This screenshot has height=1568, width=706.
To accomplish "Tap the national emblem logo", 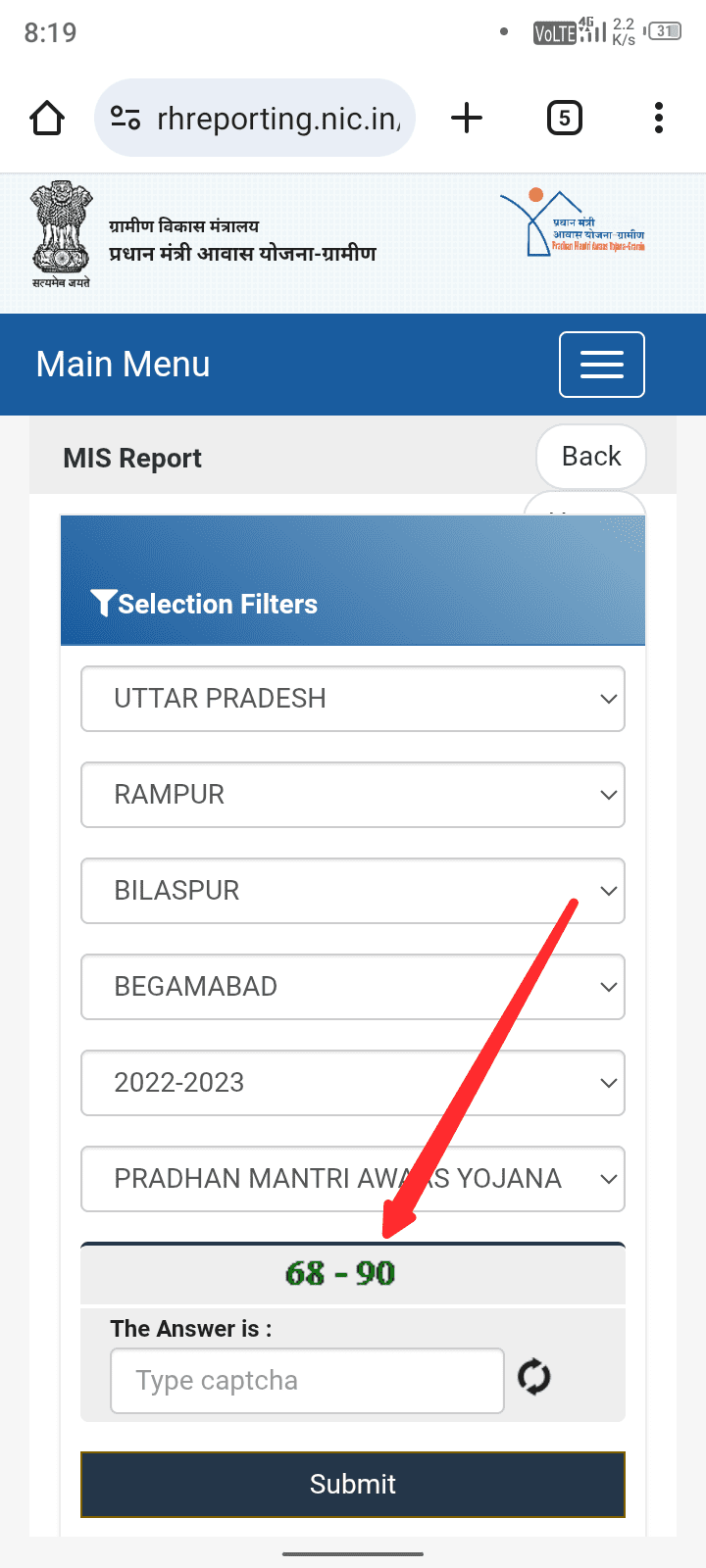I will (x=61, y=233).
